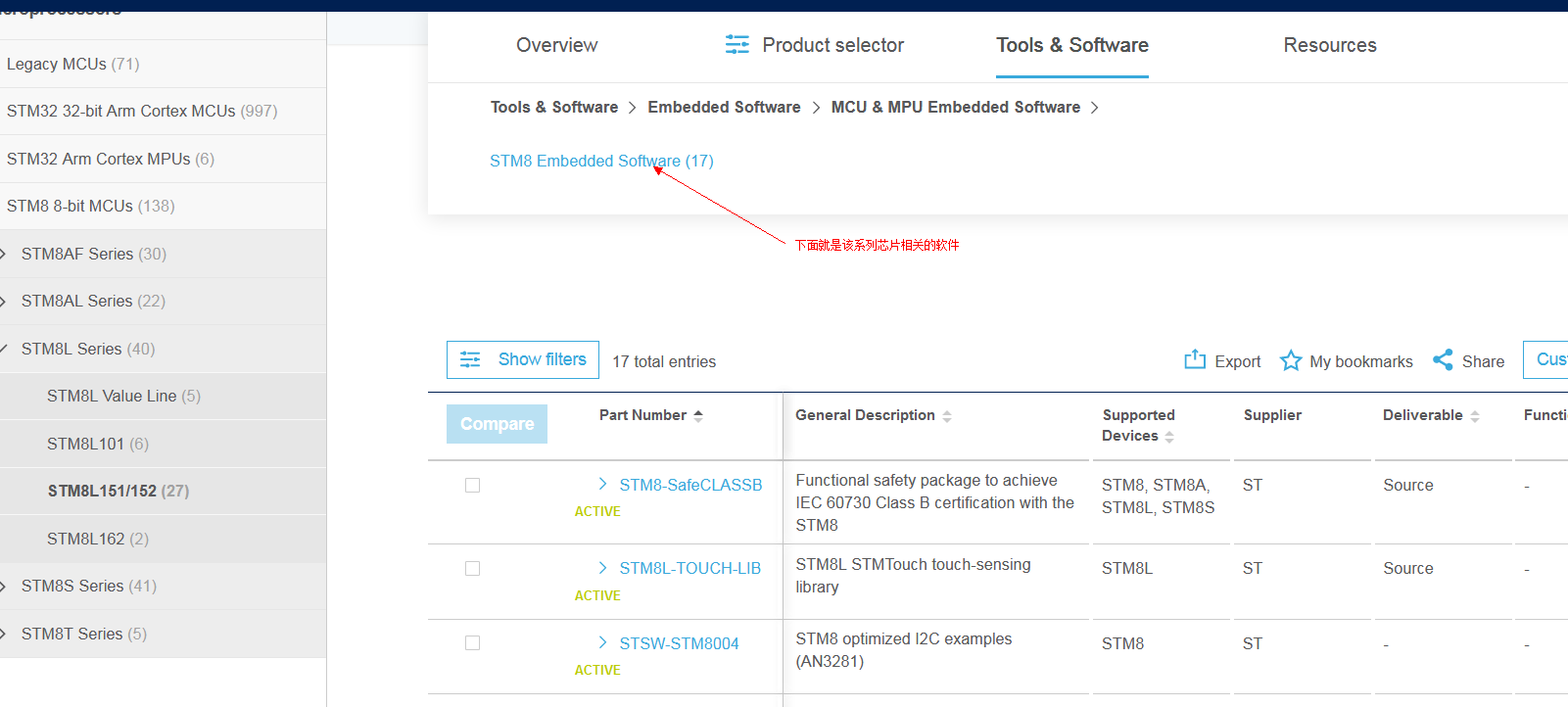Open the Overview tab
This screenshot has height=707, width=1568.
click(x=556, y=45)
